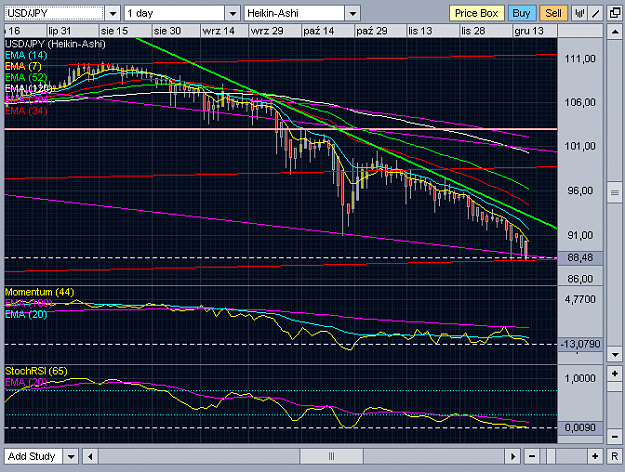Screen dimensions: 625x472
Task: Click the EMA (34) legend label
Action: coord(26,110)
